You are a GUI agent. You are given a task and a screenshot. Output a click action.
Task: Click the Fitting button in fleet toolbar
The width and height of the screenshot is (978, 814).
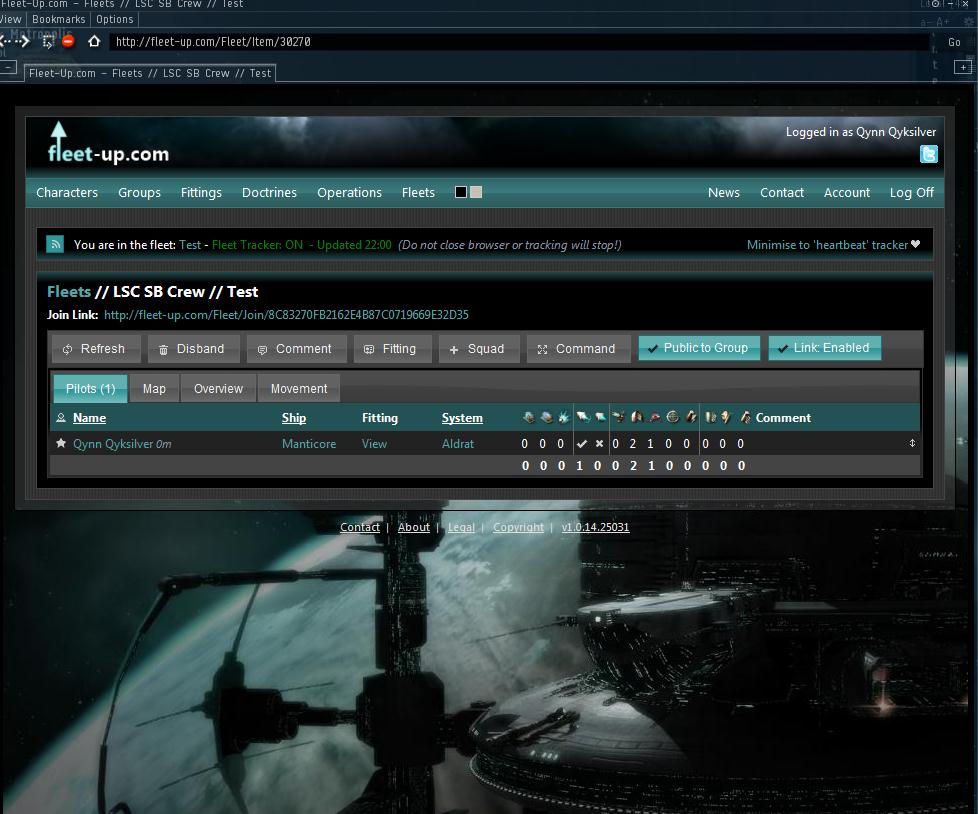[x=392, y=349]
